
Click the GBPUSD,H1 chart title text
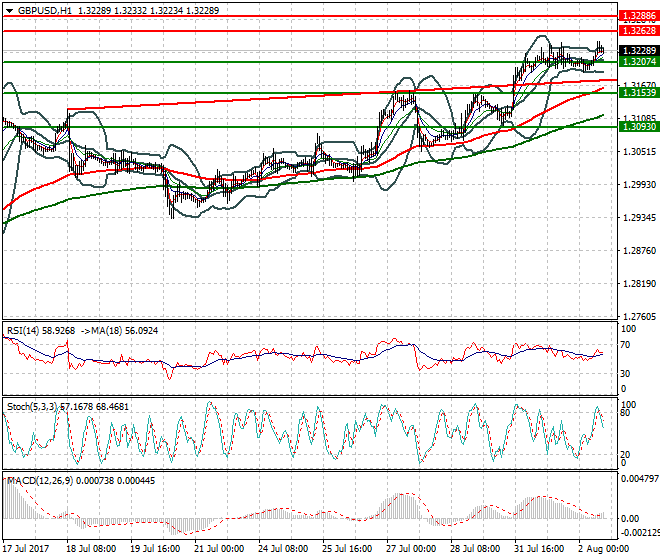click(45, 11)
